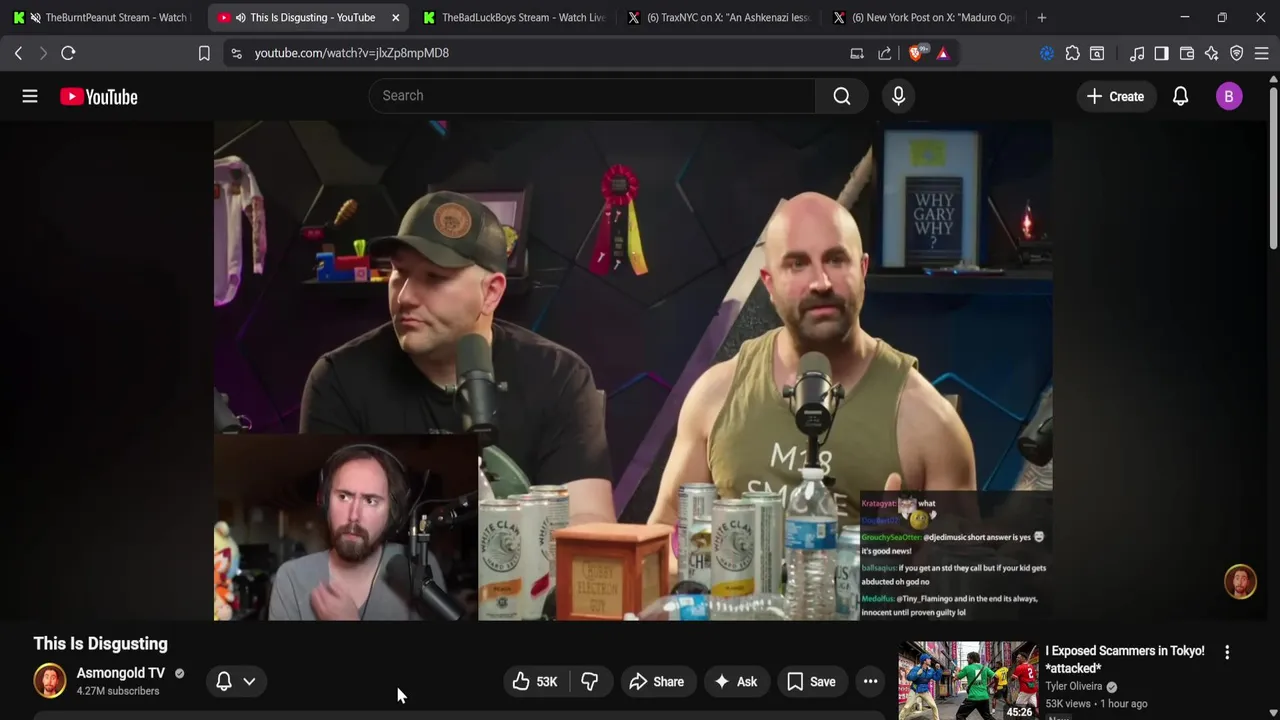Dislike the video with thumbs down
Screen dimensions: 1280x720
pyautogui.click(x=590, y=682)
